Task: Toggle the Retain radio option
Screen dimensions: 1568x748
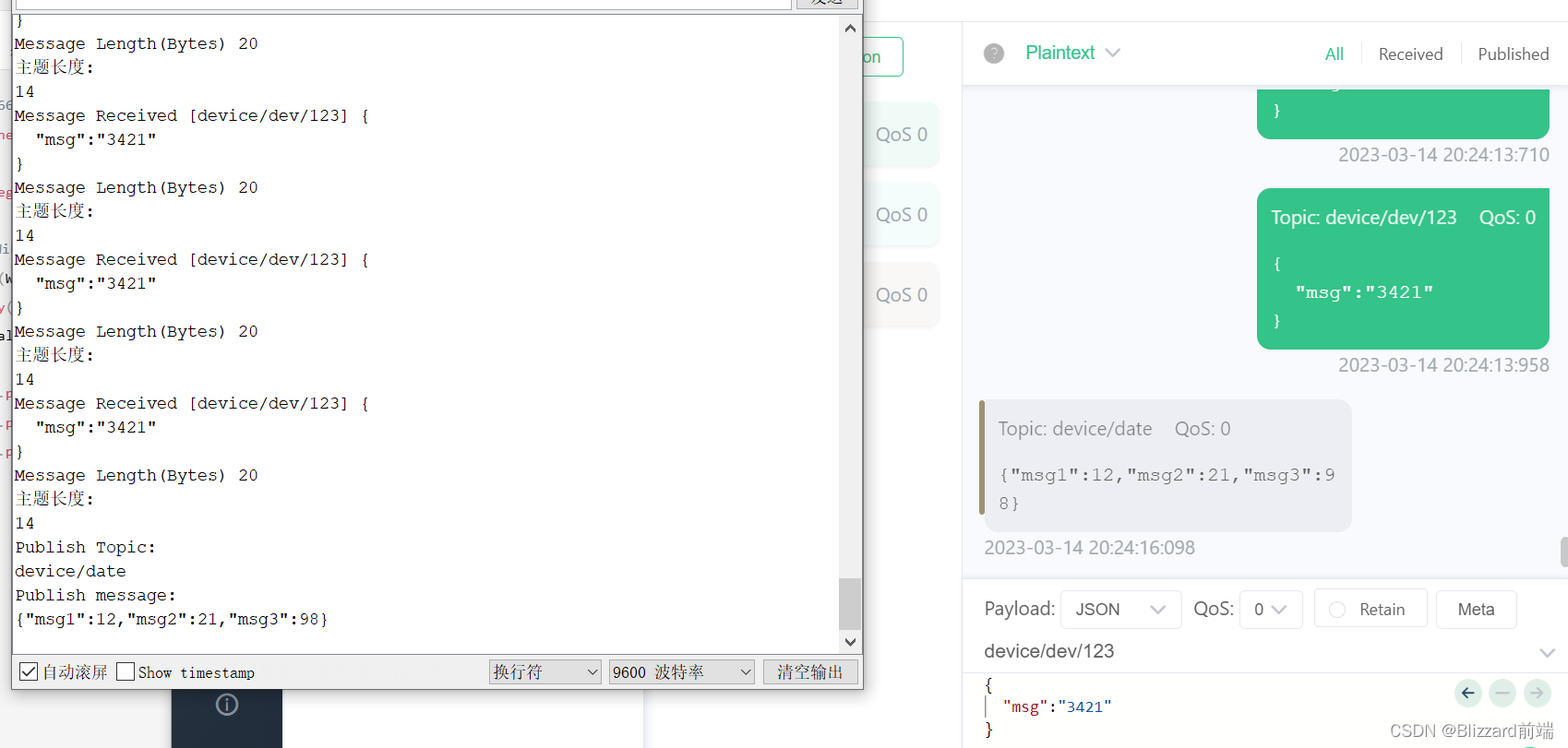Action: coord(1370,609)
